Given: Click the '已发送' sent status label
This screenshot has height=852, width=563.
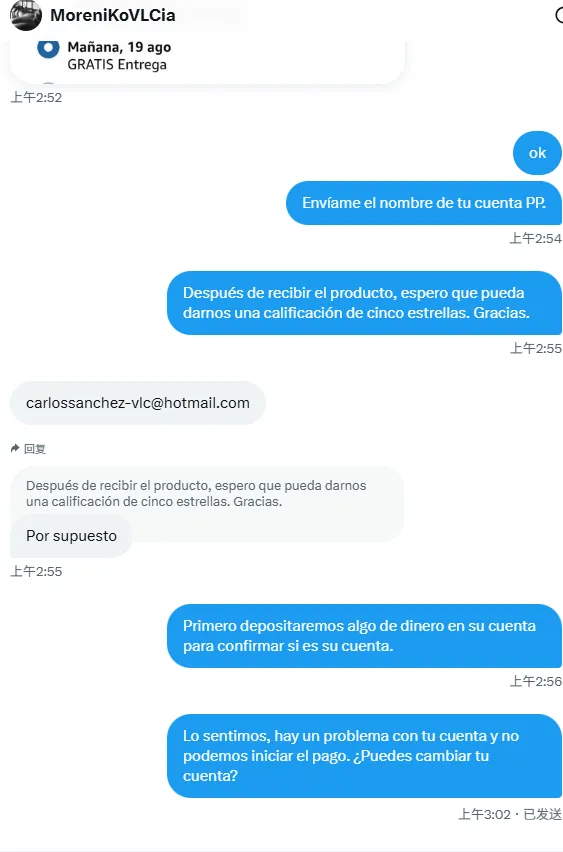Looking at the screenshot, I should coord(542,814).
